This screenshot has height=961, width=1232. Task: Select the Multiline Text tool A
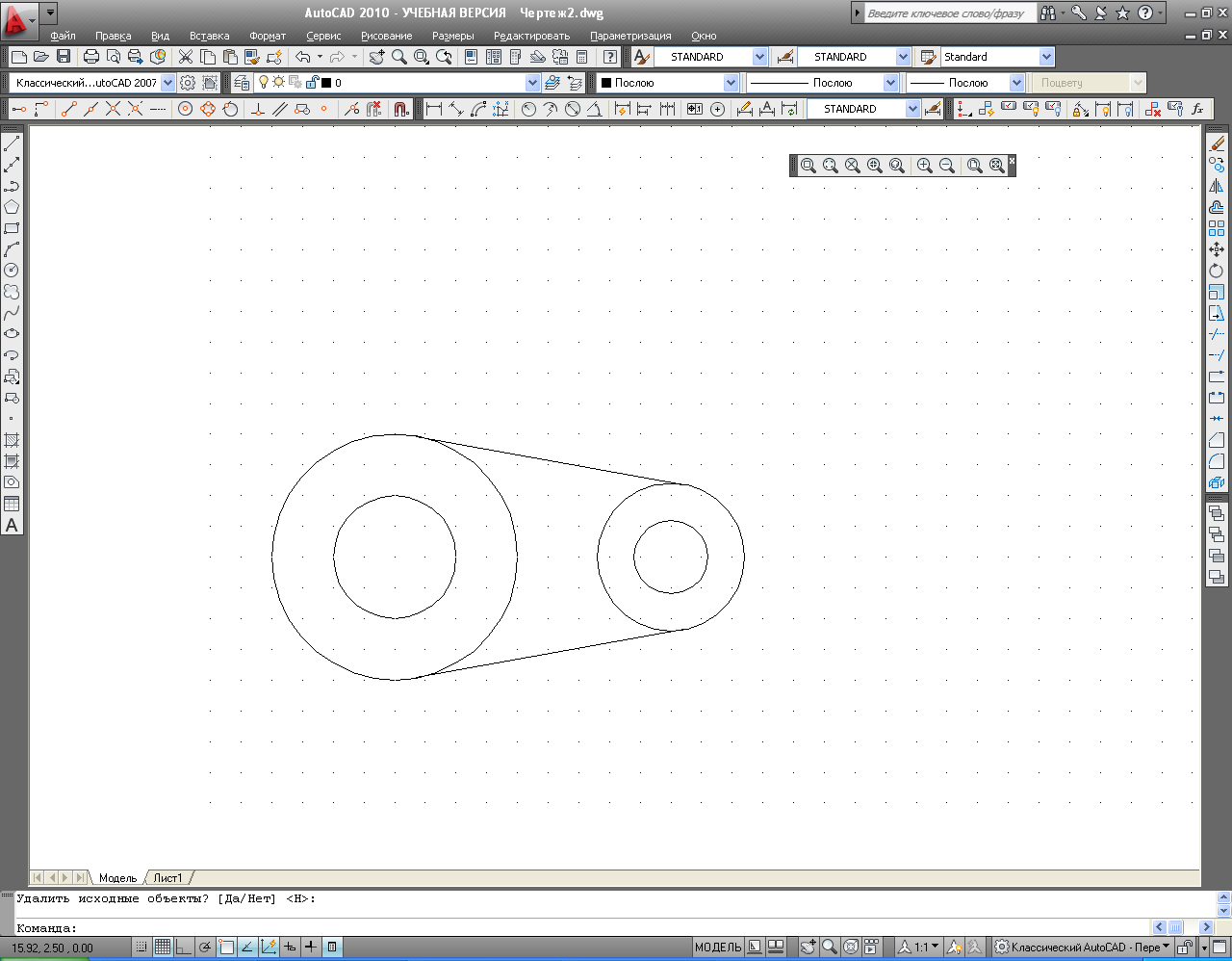[12, 525]
